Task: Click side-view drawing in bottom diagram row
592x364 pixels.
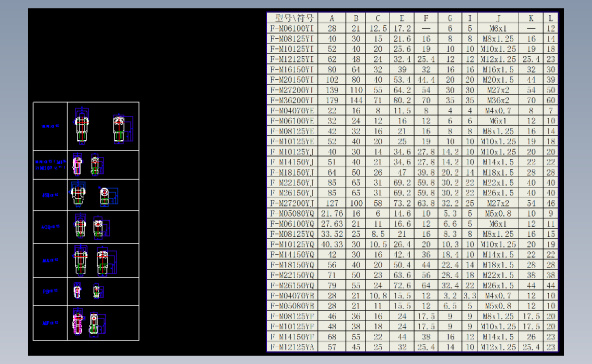Action: point(97,324)
